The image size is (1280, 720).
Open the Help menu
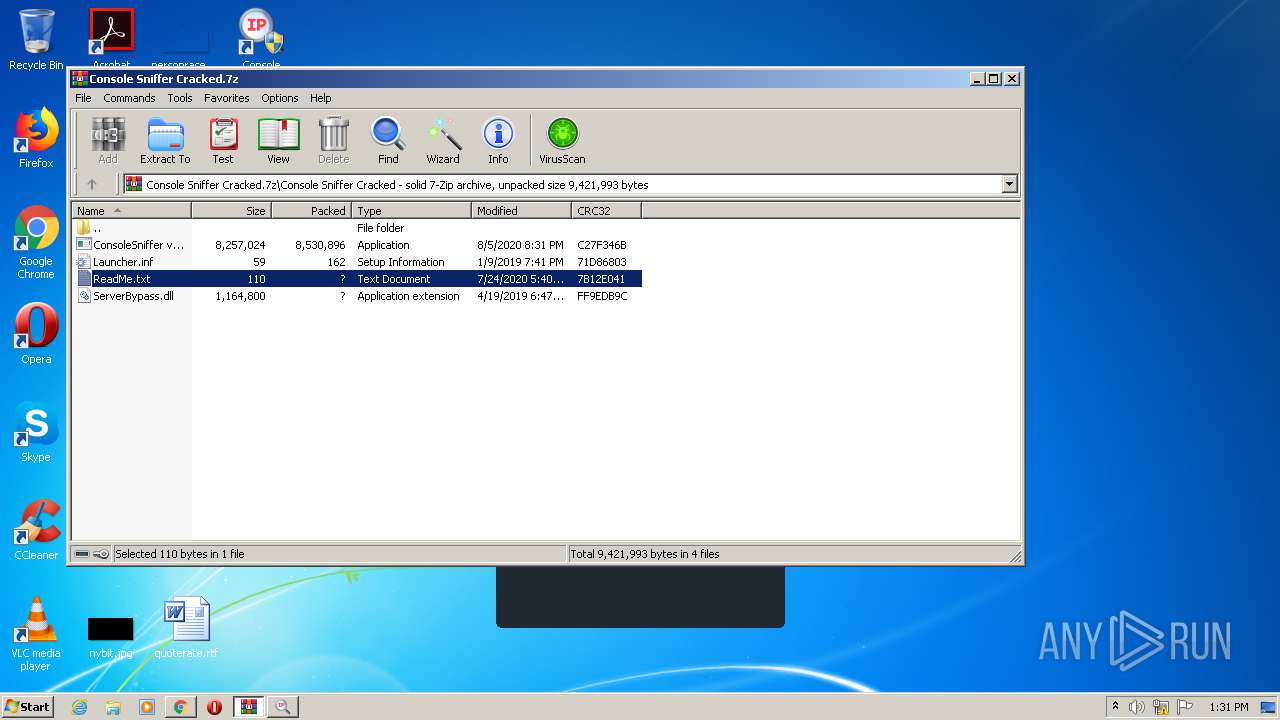point(321,98)
